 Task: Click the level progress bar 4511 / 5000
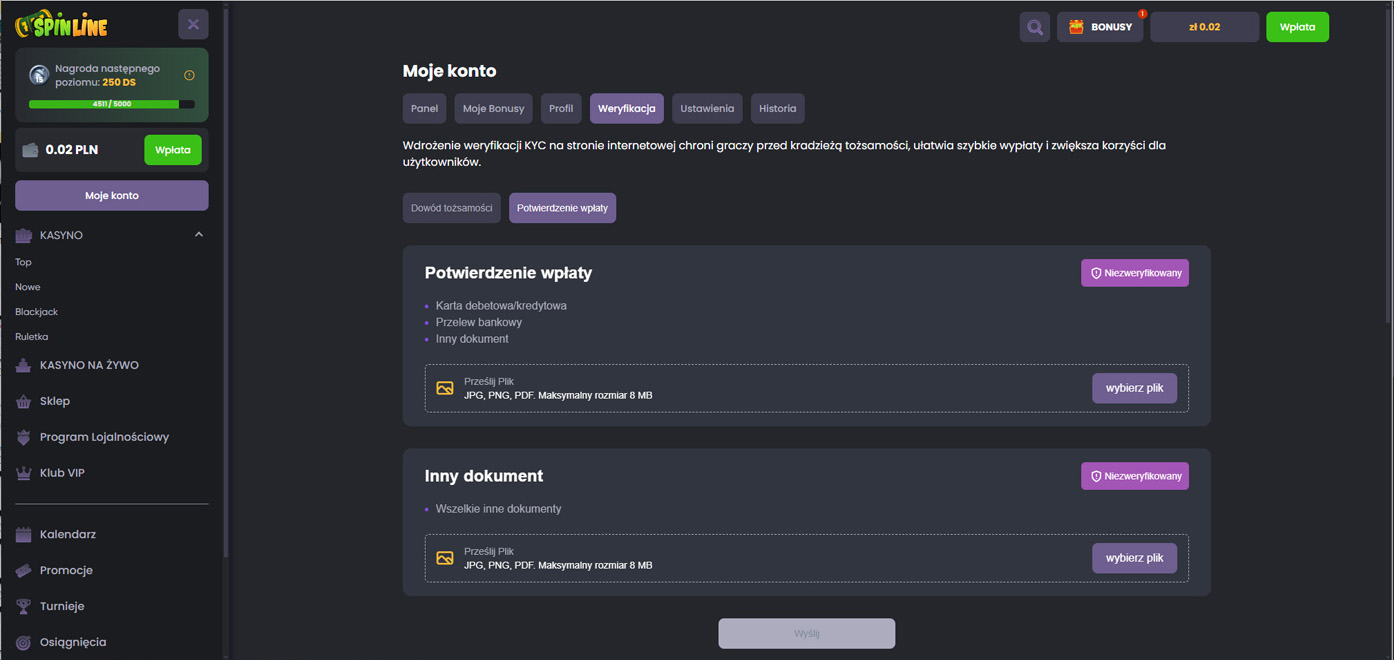(111, 104)
